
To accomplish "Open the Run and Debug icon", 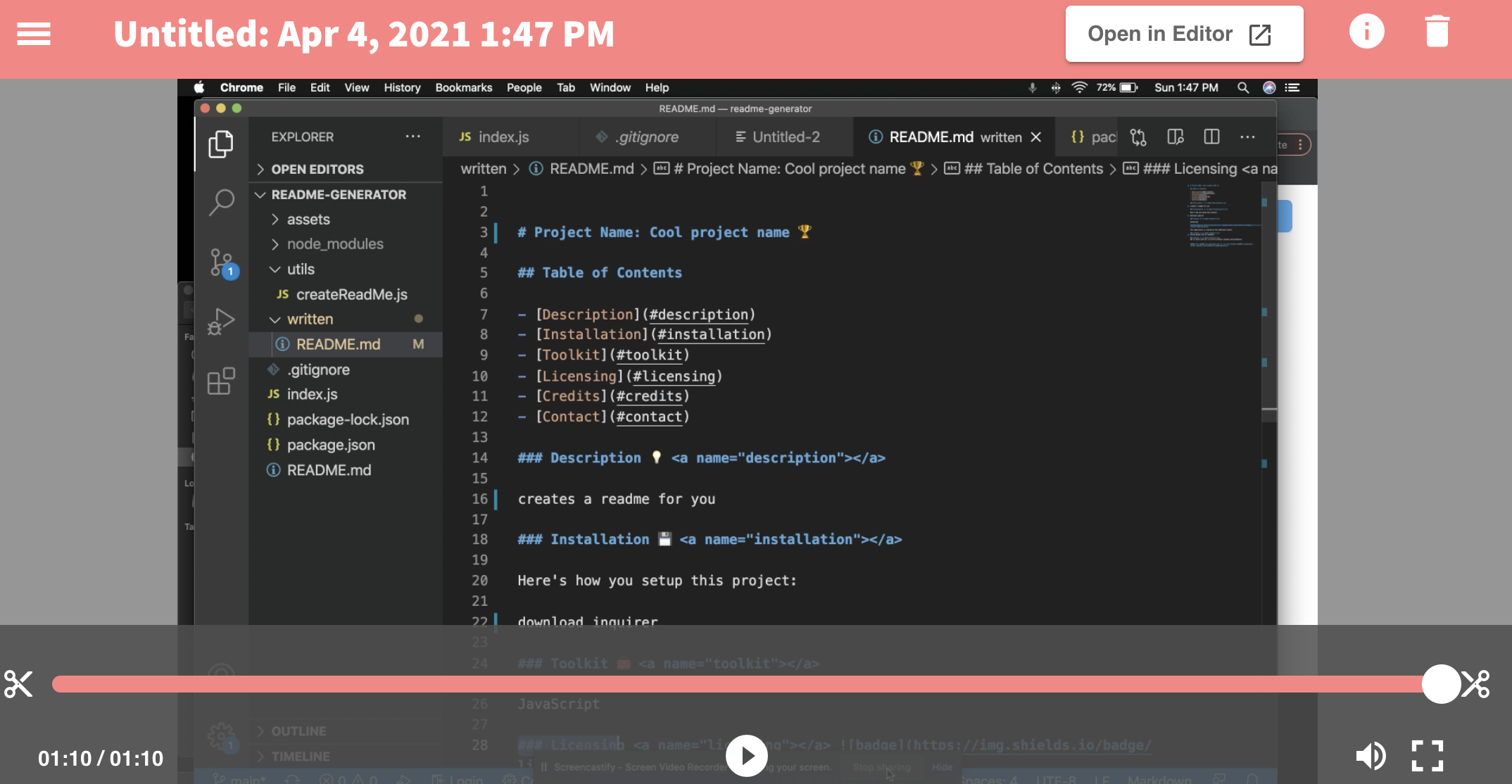I will [x=221, y=322].
